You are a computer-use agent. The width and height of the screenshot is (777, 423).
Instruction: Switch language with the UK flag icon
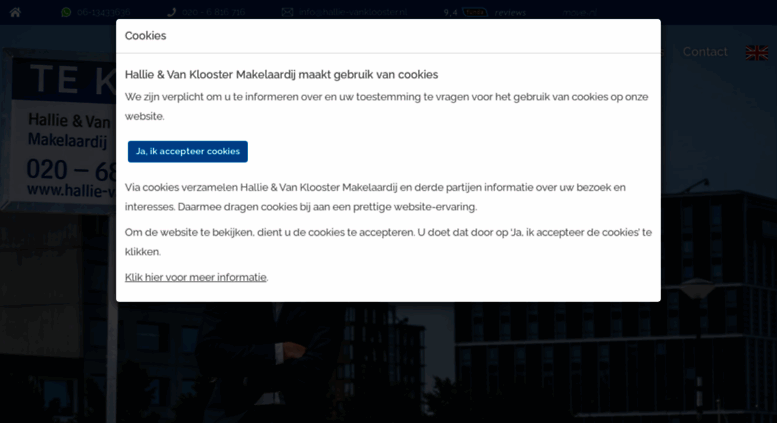pos(757,53)
